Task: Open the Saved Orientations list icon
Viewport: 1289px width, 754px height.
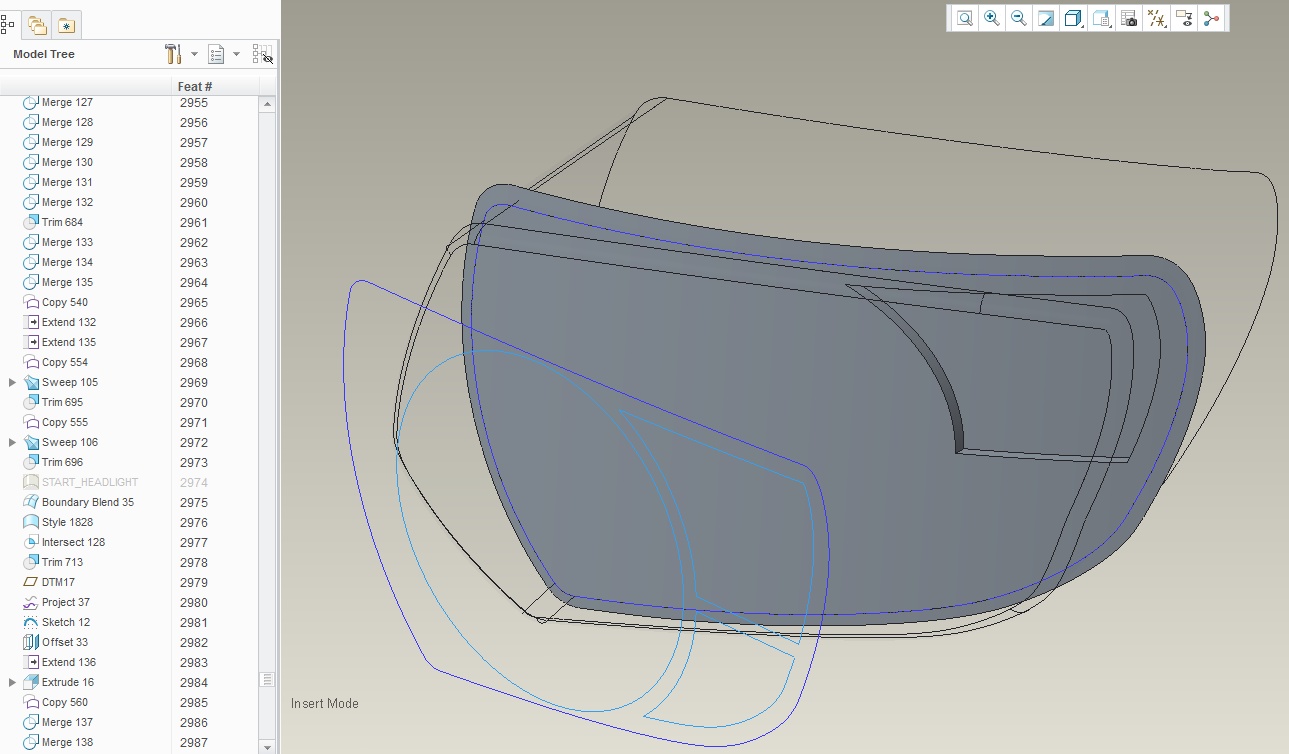Action: [1102, 18]
